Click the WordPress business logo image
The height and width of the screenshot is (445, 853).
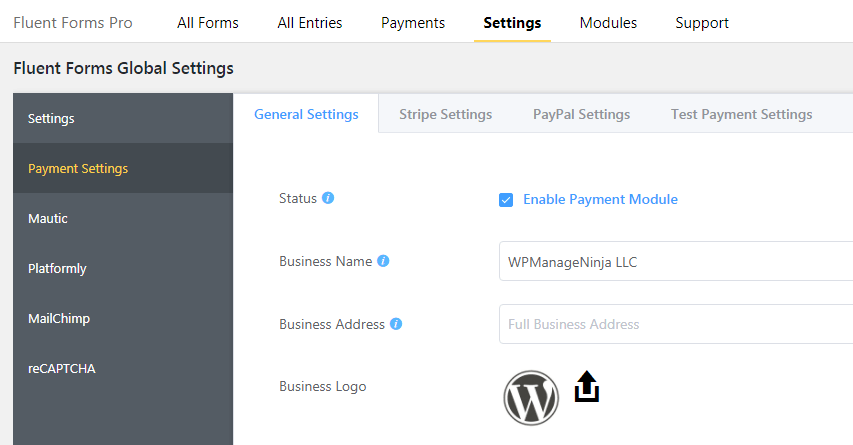[531, 398]
